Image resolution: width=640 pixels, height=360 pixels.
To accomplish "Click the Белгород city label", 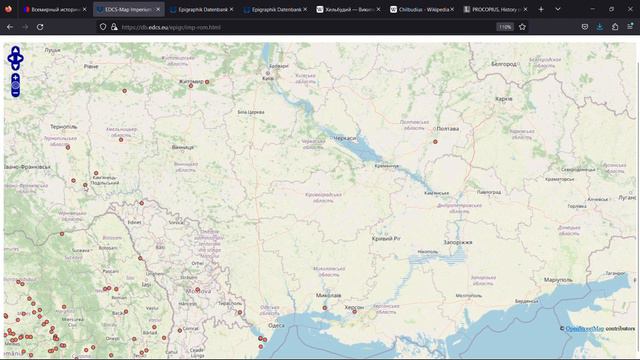I will (504, 64).
